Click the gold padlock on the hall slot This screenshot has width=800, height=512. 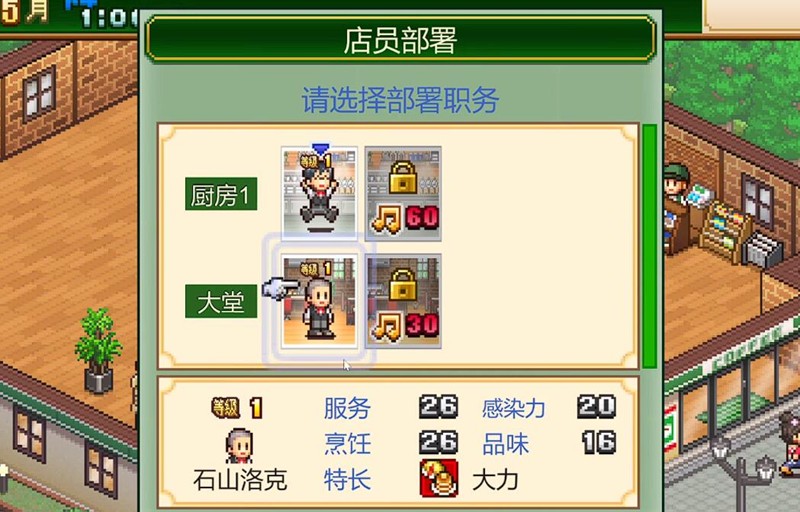point(403,285)
